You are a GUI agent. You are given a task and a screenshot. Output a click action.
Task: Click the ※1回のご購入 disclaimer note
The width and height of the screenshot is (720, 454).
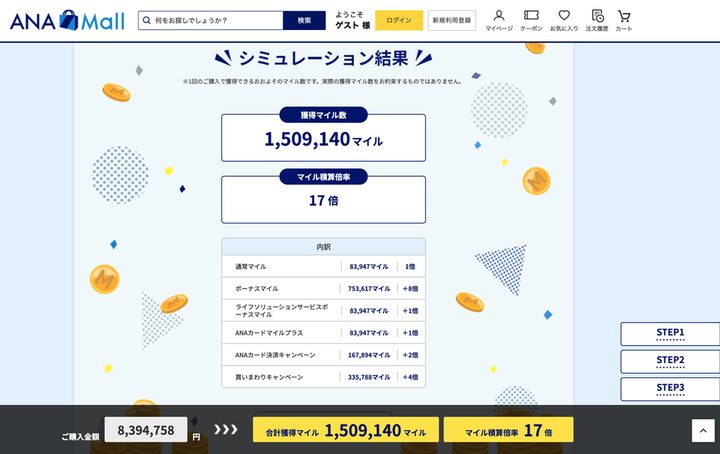point(322,81)
